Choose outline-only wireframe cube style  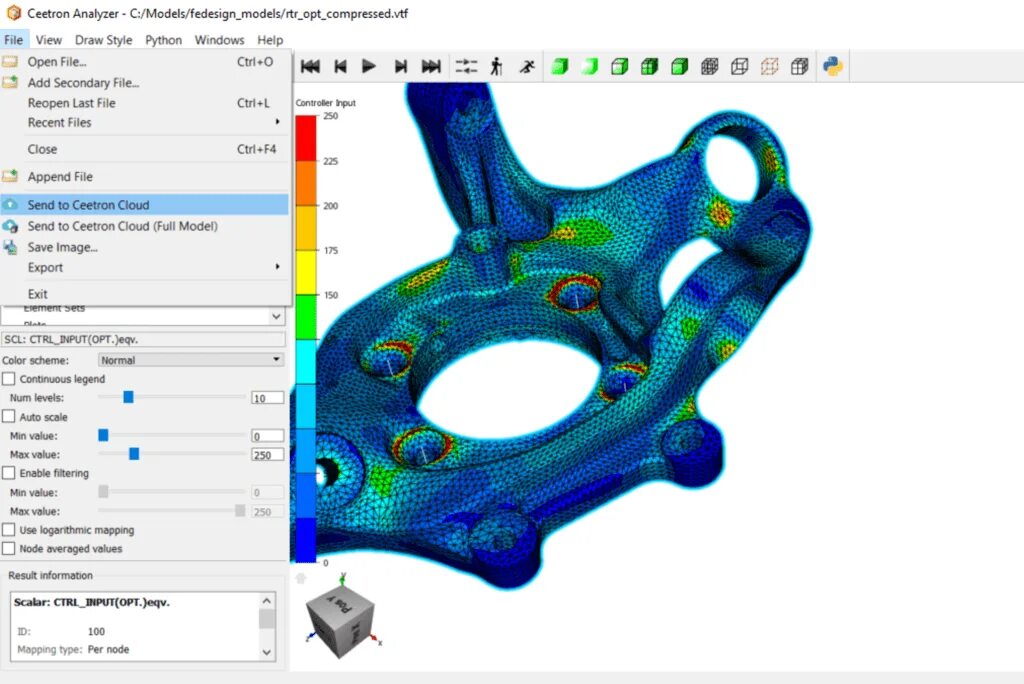(740, 66)
